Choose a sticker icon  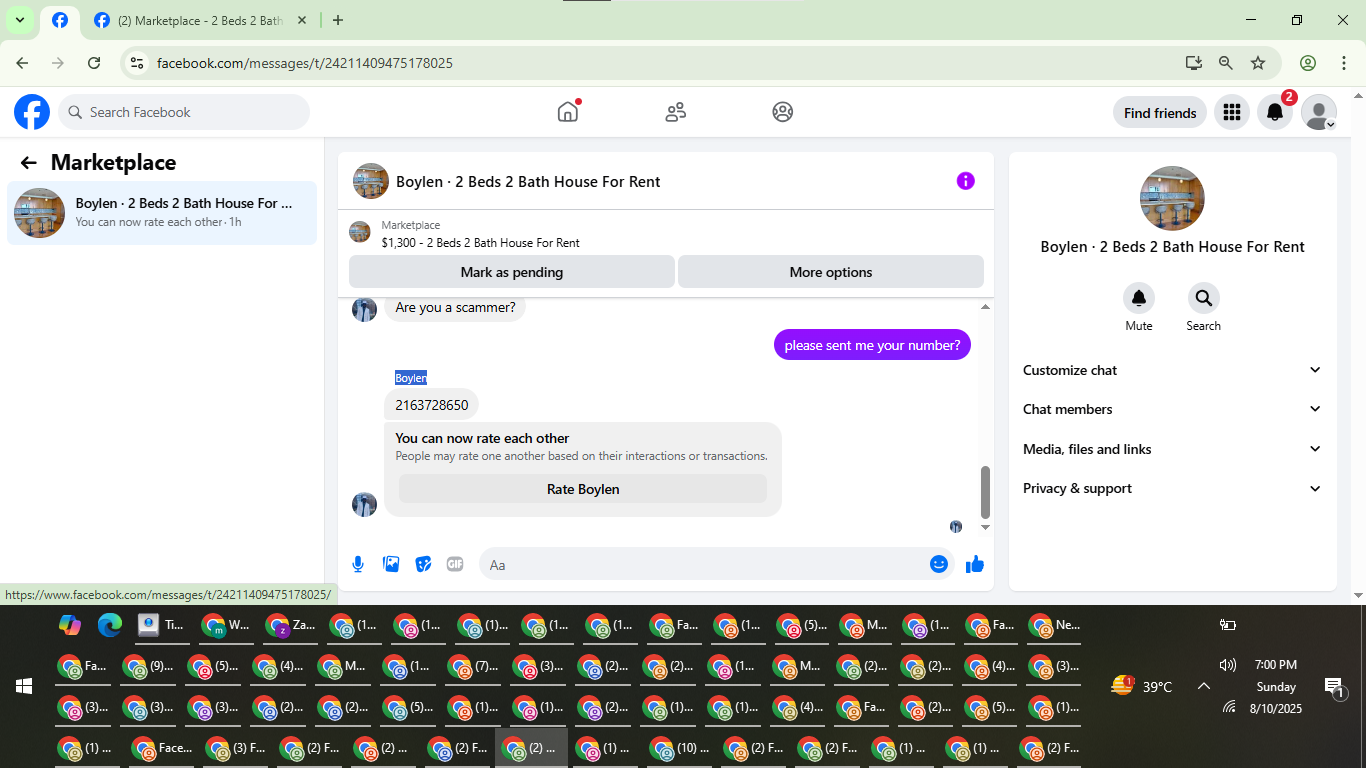423,564
